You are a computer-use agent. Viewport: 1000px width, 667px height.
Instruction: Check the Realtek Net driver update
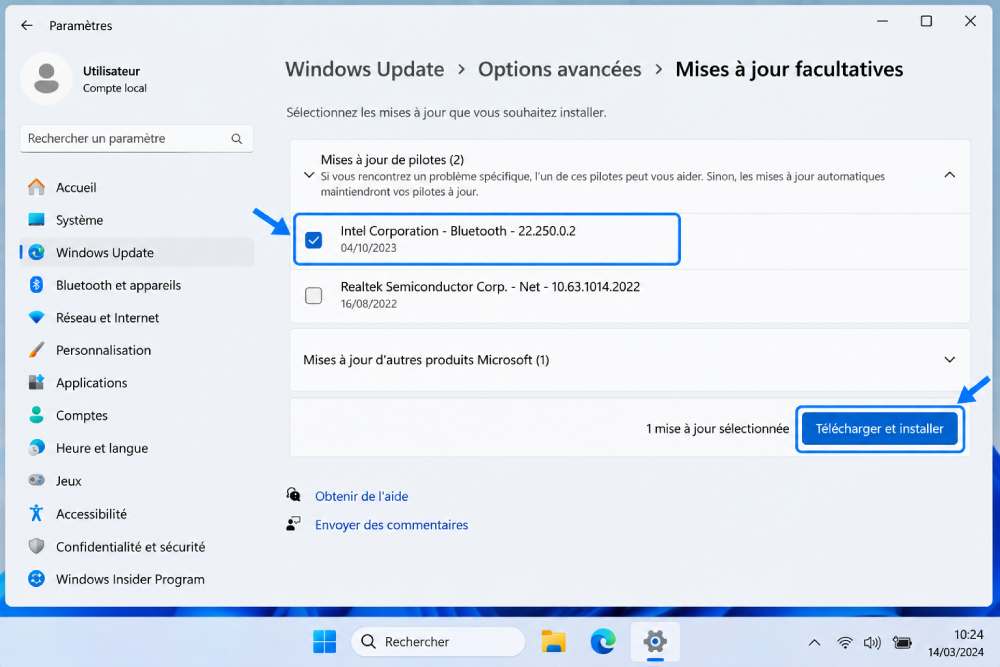click(x=313, y=295)
